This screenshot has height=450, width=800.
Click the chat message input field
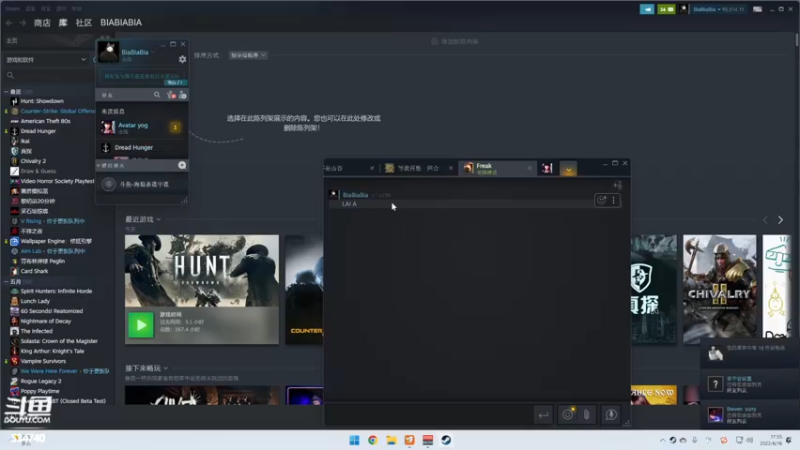[429, 414]
